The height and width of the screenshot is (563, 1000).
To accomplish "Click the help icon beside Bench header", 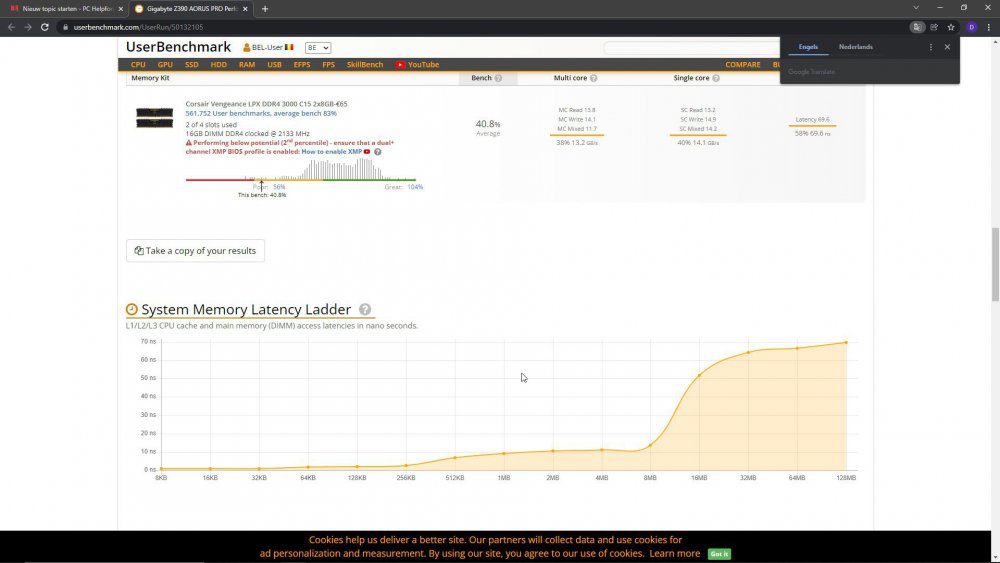I will (x=498, y=78).
